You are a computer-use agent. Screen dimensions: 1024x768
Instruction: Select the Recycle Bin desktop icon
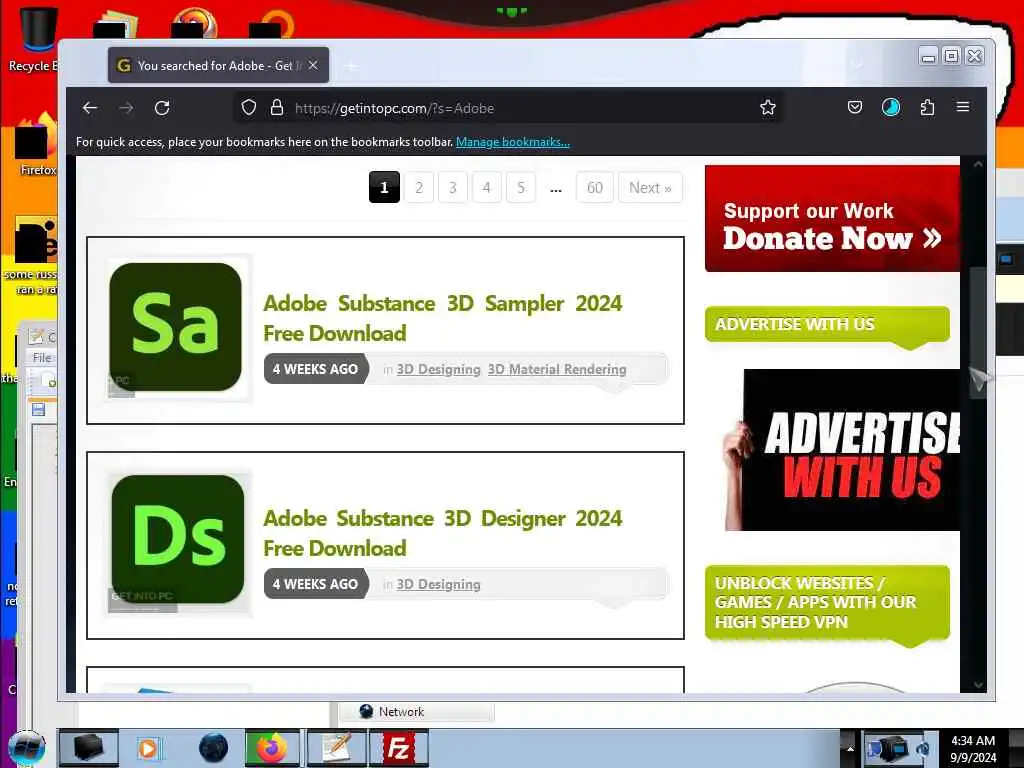(37, 39)
